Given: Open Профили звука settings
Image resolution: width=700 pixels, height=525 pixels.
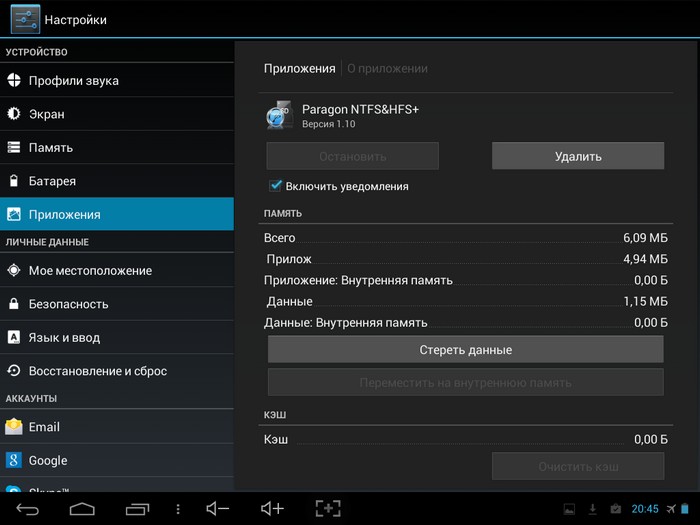Looking at the screenshot, I should (117, 80).
